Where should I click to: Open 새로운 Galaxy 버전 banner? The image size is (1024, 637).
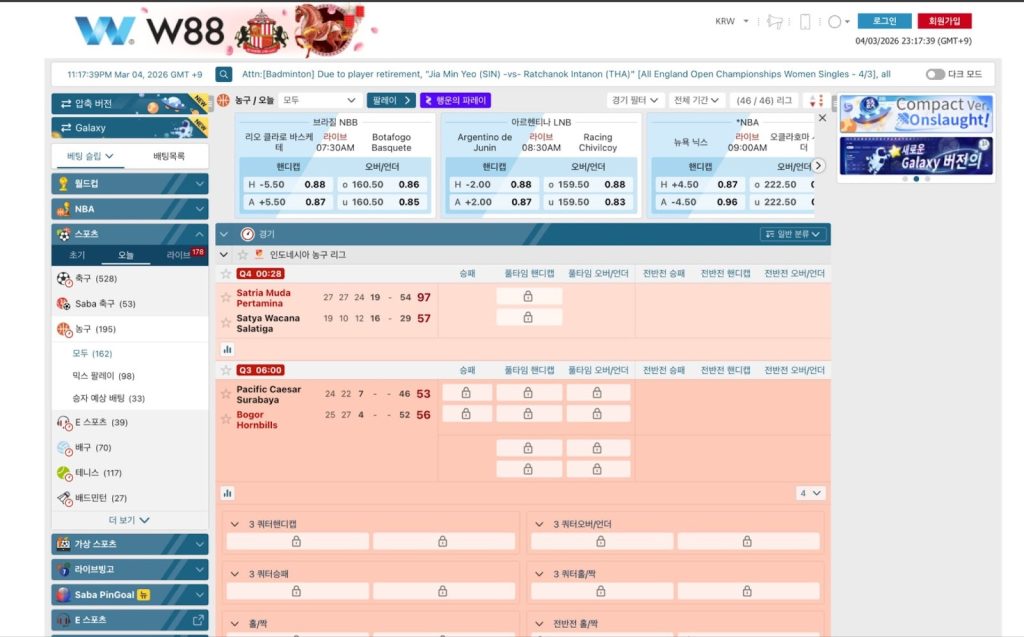click(916, 155)
